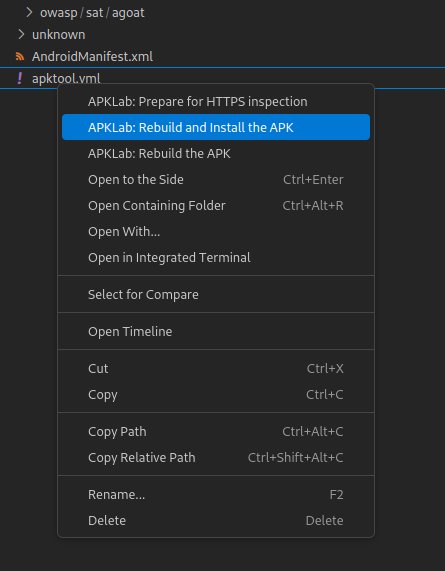
Task: Expand the owasp/sat/agoat folder chevron
Action: pos(29,12)
